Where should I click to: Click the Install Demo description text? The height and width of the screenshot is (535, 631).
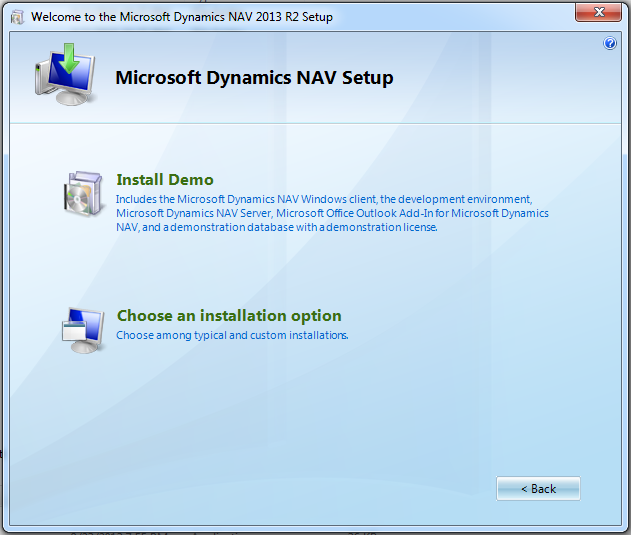(x=332, y=213)
